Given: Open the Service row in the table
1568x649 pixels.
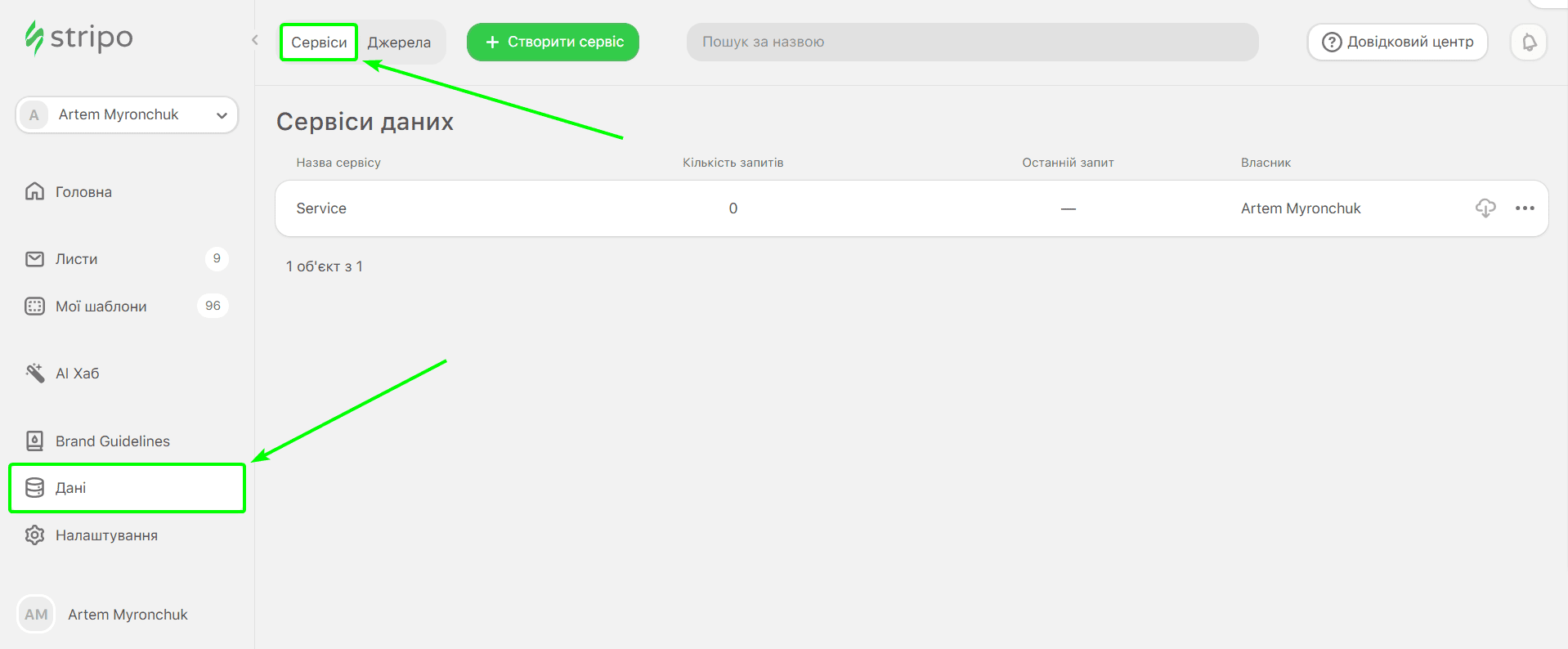Looking at the screenshot, I should click(x=322, y=208).
